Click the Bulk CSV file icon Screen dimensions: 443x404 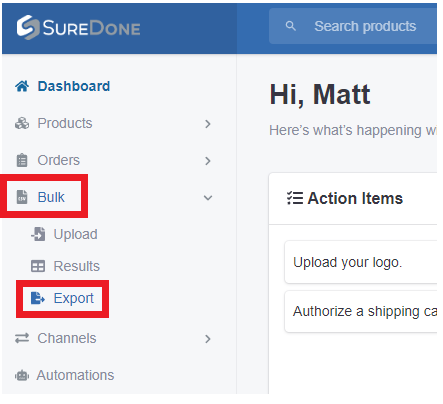pyautogui.click(x=22, y=197)
